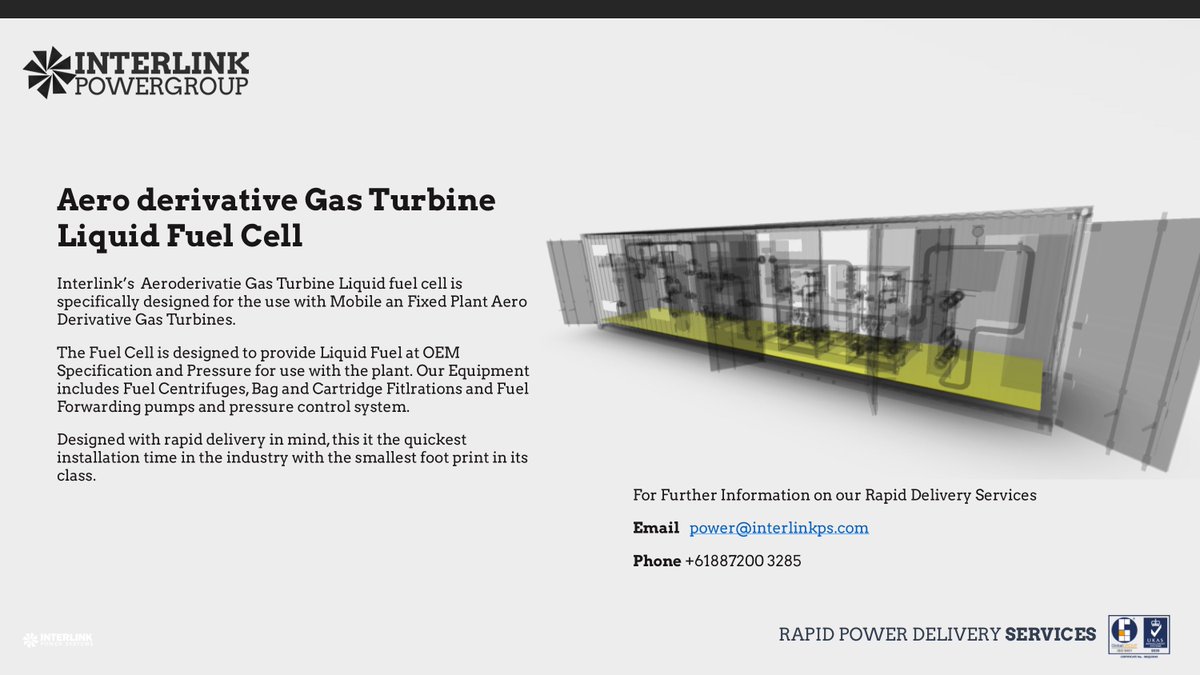Click the paragraph starting 'Designed with rapid delivery'

pos(292,458)
